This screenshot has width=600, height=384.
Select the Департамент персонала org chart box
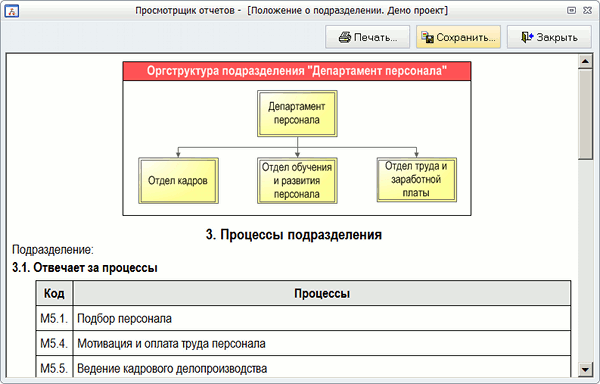297,114
